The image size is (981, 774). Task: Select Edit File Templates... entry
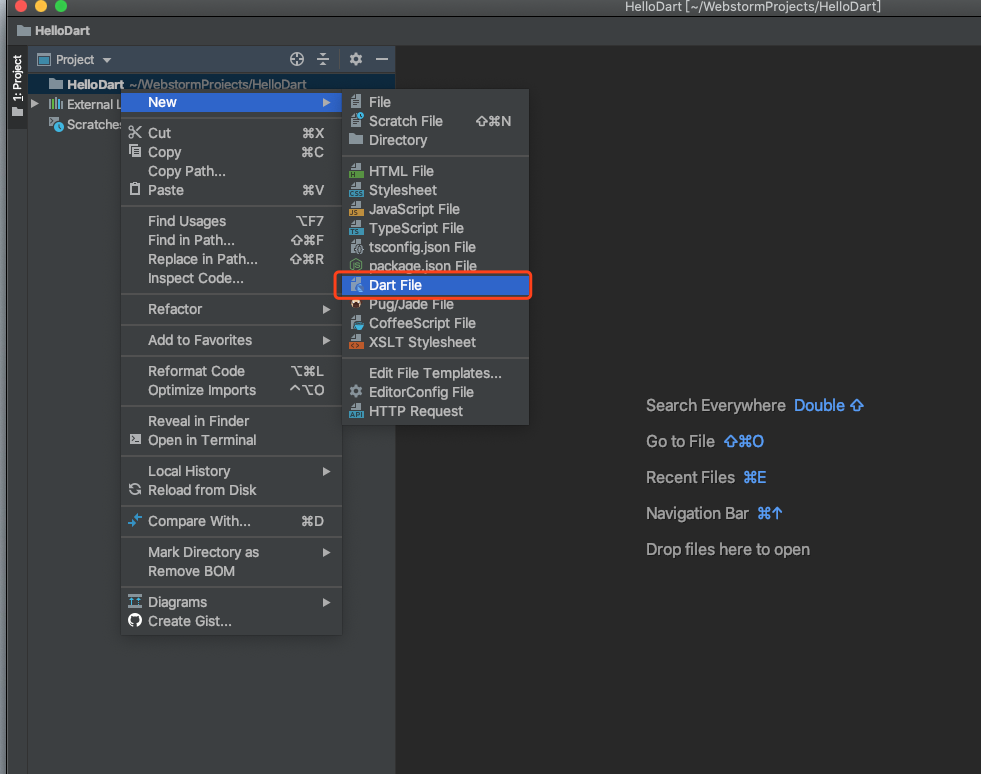coord(435,373)
